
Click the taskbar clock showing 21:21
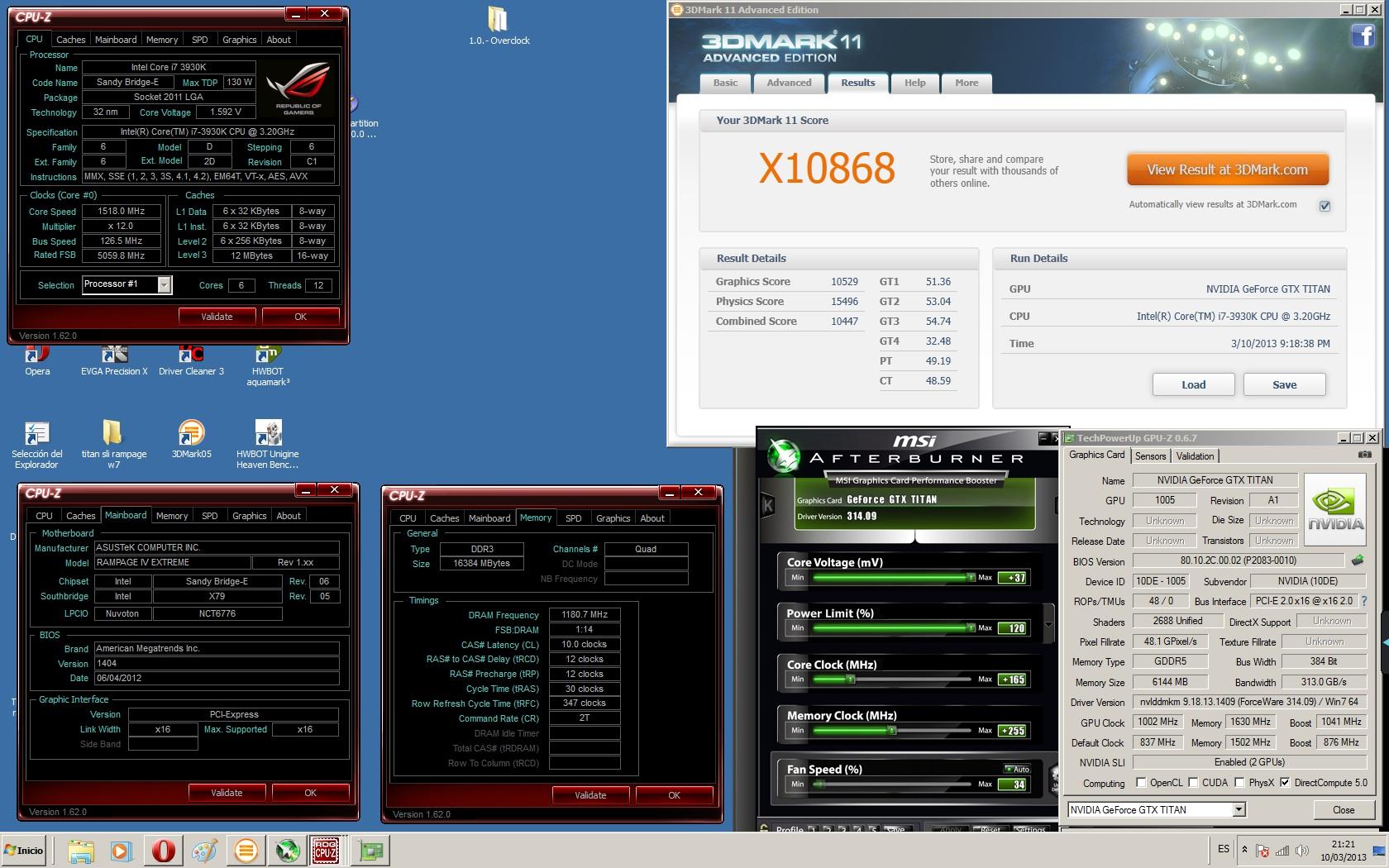[1344, 851]
